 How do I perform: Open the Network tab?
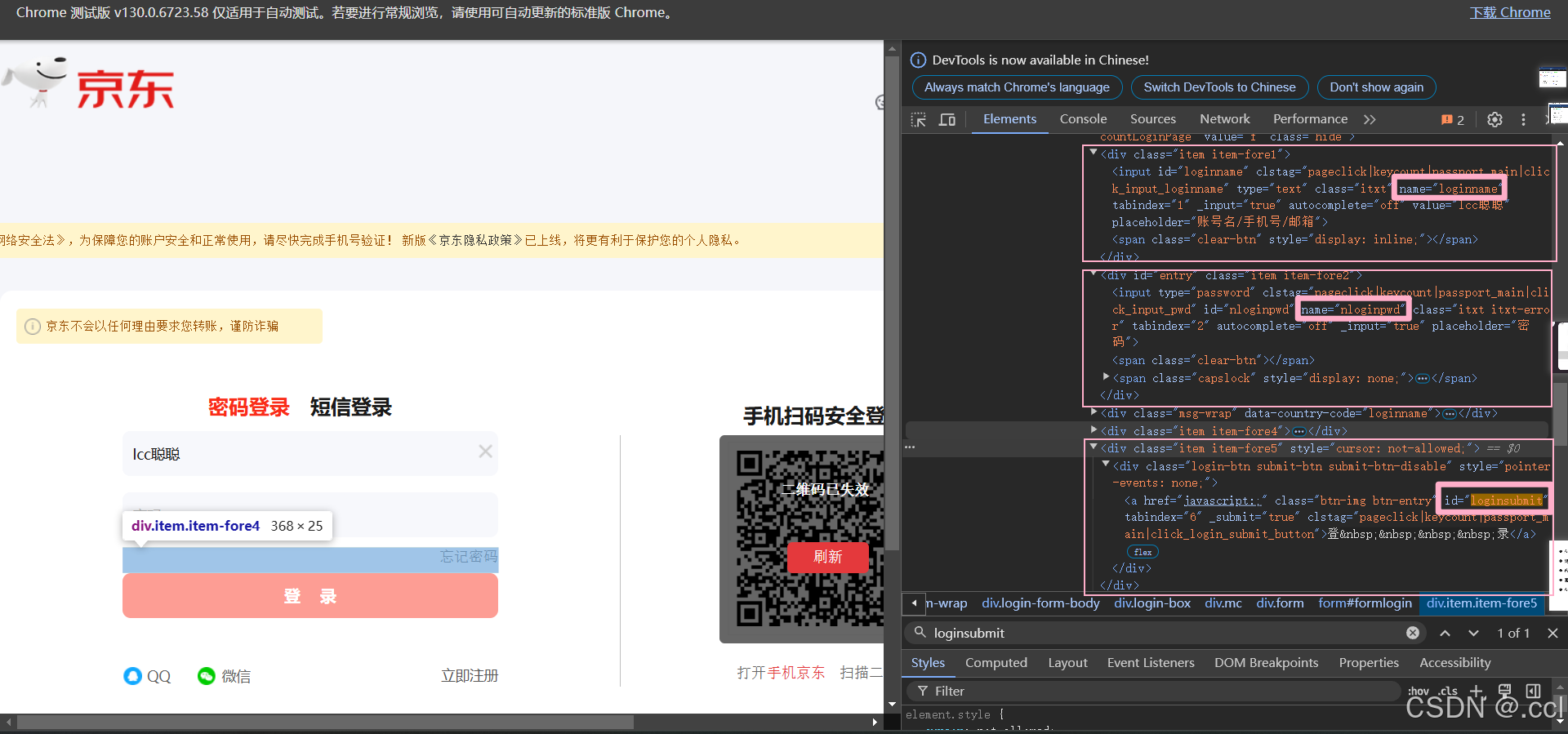coord(1224,119)
